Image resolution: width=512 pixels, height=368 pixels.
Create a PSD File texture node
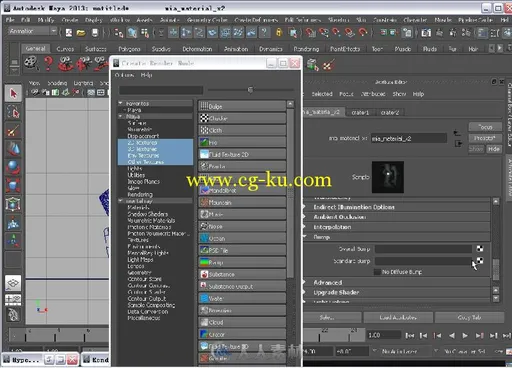tap(242, 250)
